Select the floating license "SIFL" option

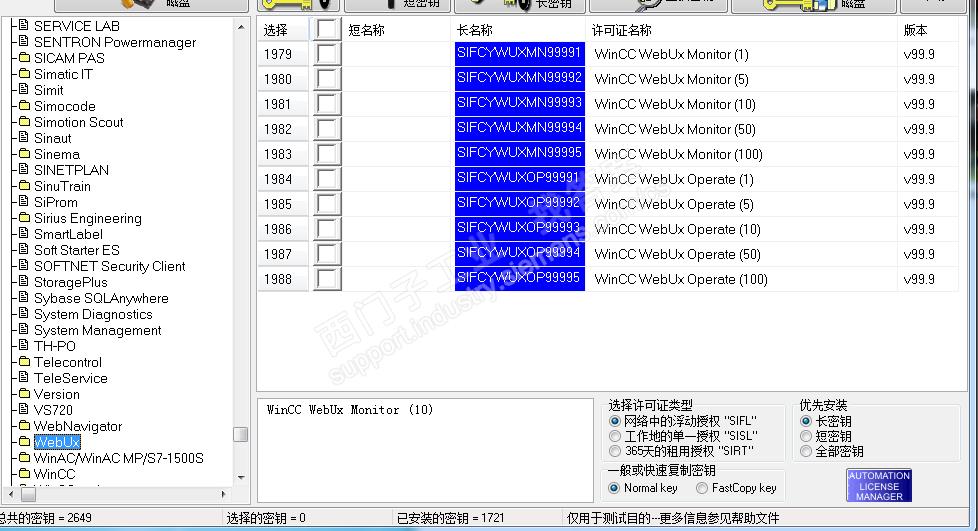tap(615, 421)
